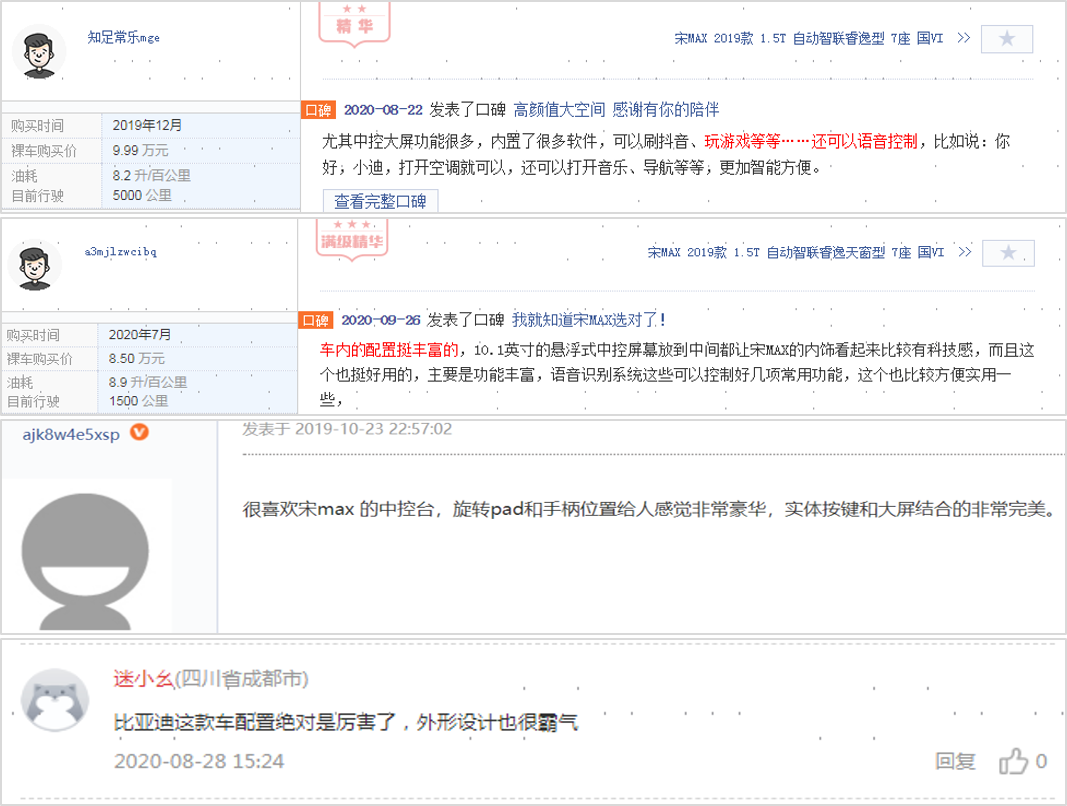Screen dimensions: 1067x806
Task: Click the avatar of user a3mjlzwcibq
Action: click(34, 266)
